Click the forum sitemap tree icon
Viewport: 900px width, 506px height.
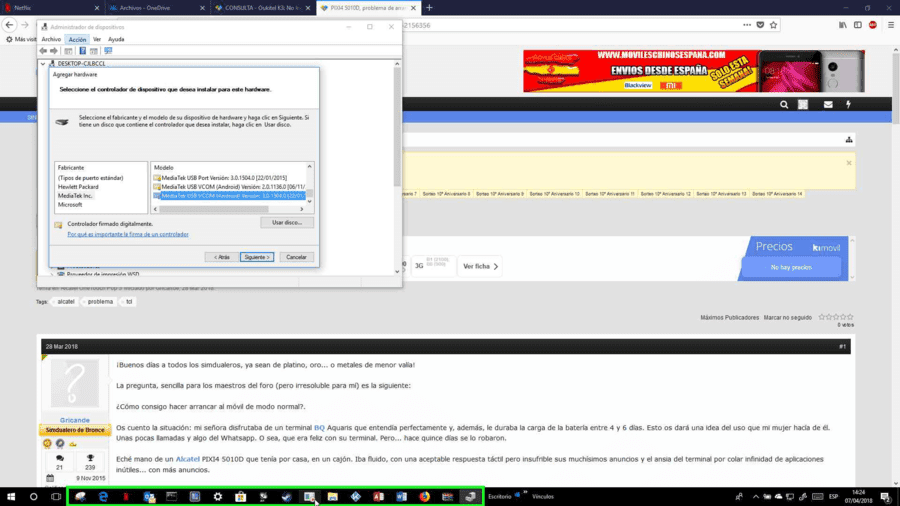tap(848, 140)
